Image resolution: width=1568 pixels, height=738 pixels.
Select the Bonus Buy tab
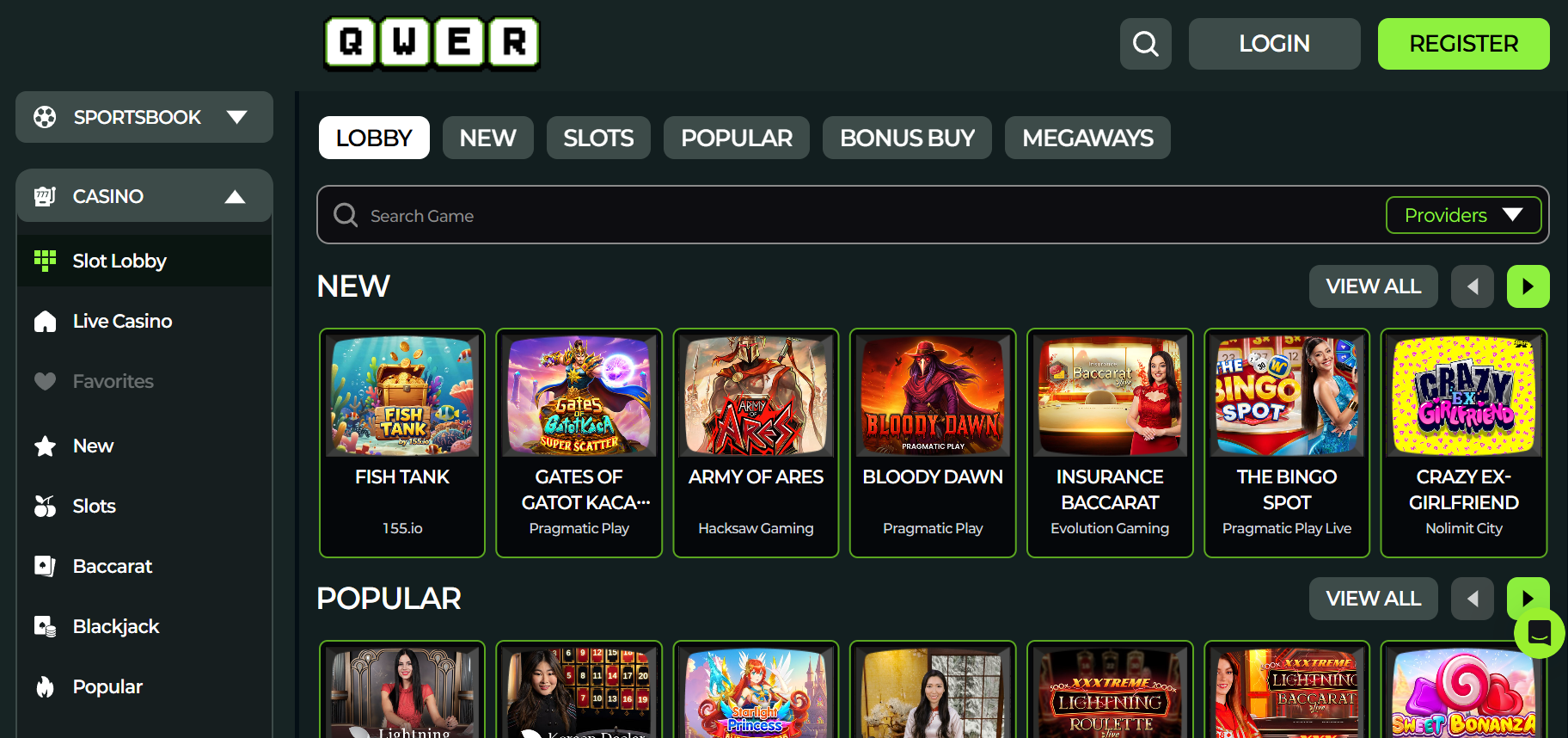pyautogui.click(x=907, y=138)
